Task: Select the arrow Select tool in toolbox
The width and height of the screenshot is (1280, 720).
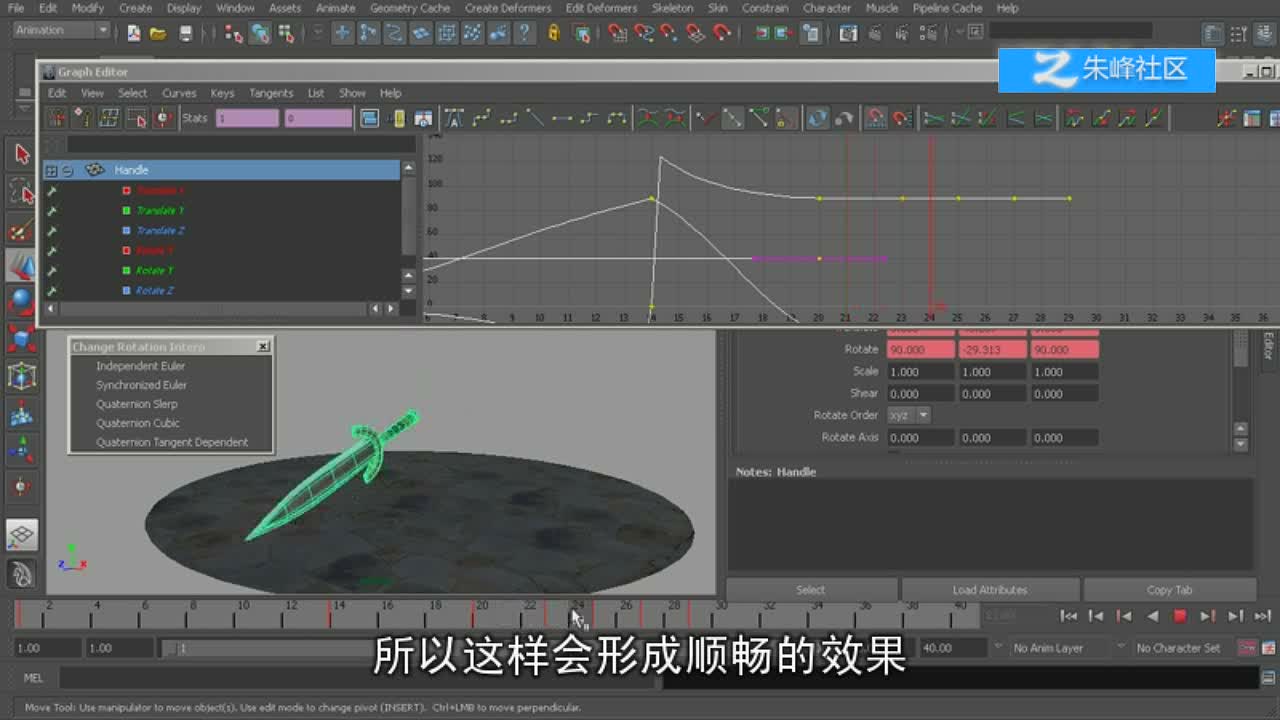Action: tap(22, 154)
